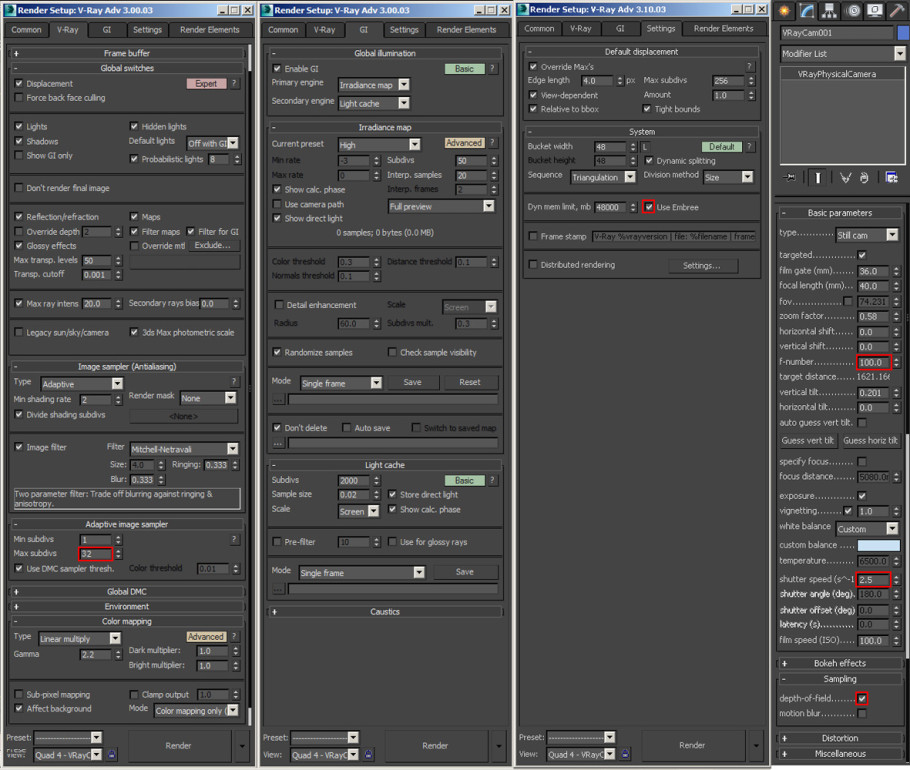
Task: Click the Exclude... button
Action: (x=212, y=245)
